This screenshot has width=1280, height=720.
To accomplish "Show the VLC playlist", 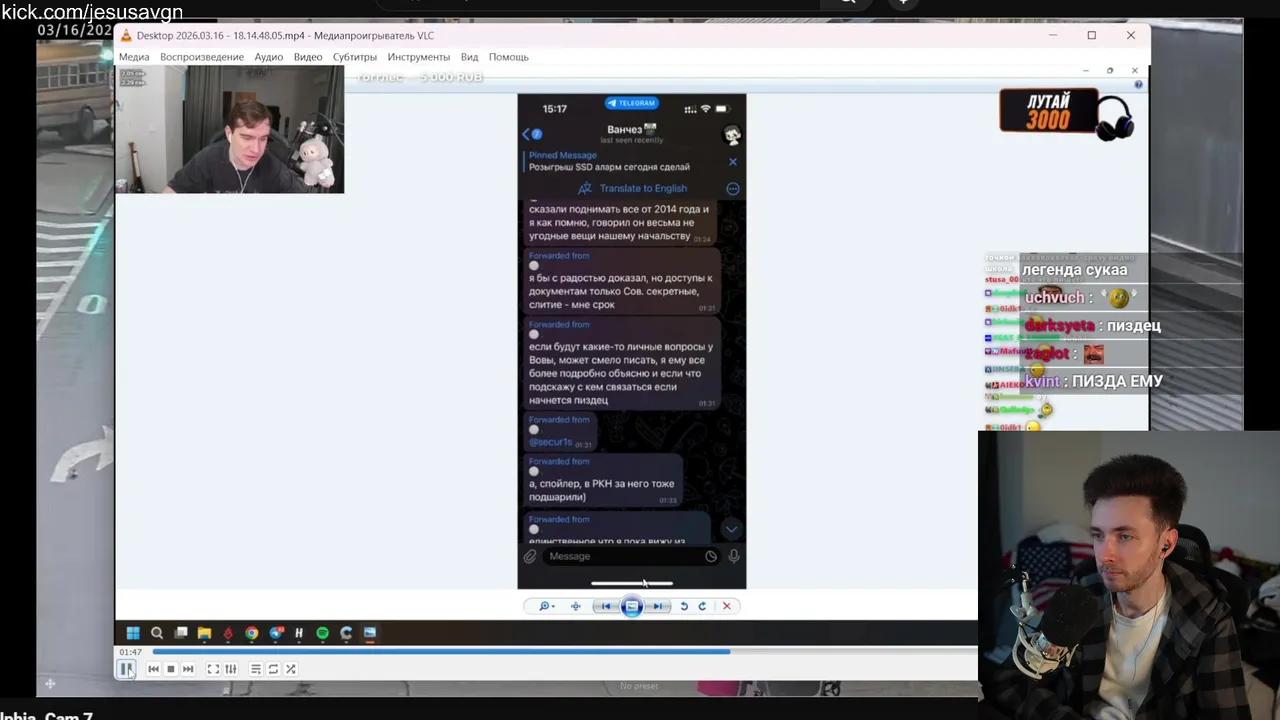I will point(256,669).
